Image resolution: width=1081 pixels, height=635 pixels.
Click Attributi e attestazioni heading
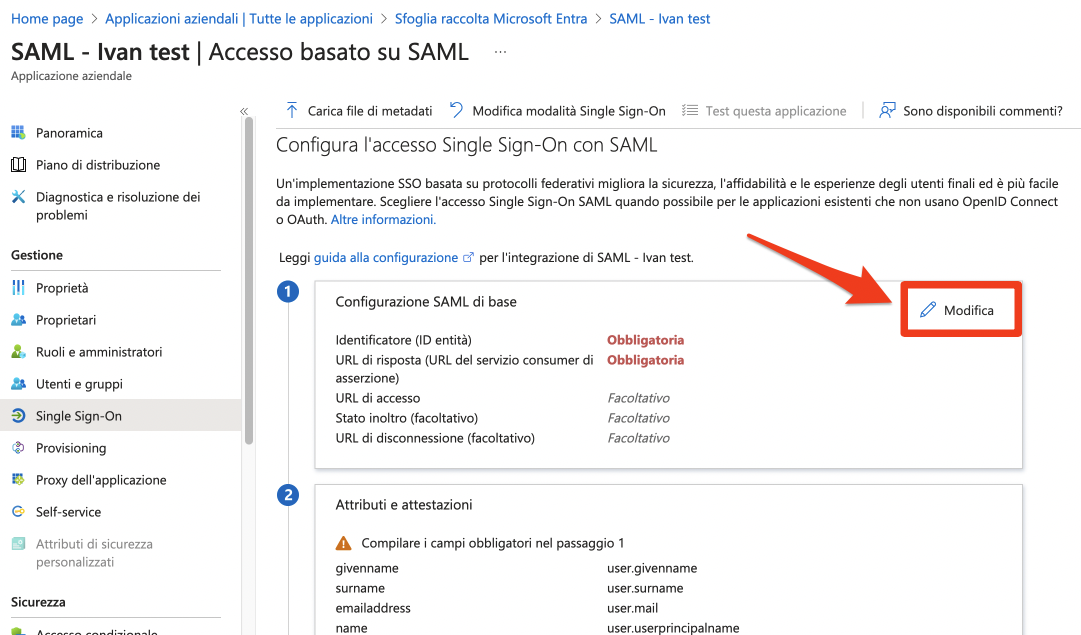click(404, 505)
